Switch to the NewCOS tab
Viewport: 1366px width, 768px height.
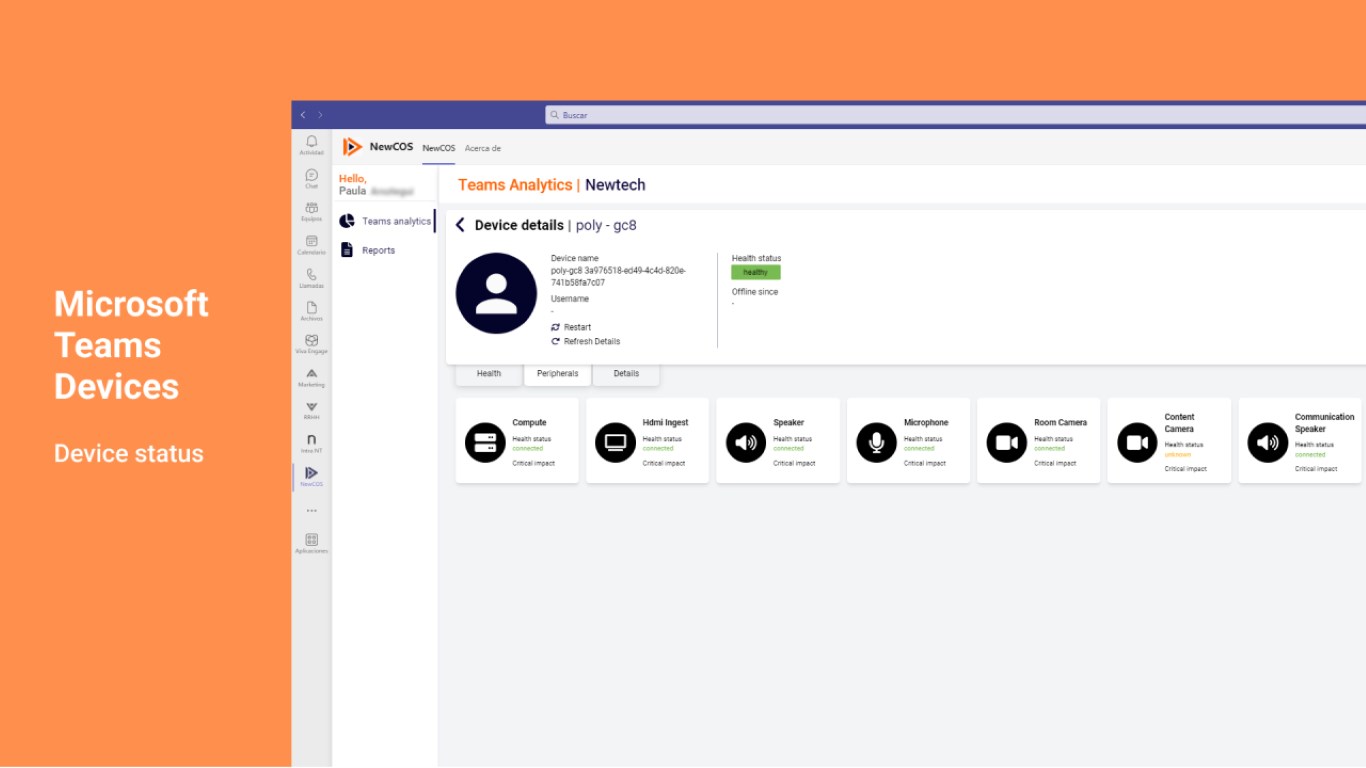pyautogui.click(x=438, y=148)
